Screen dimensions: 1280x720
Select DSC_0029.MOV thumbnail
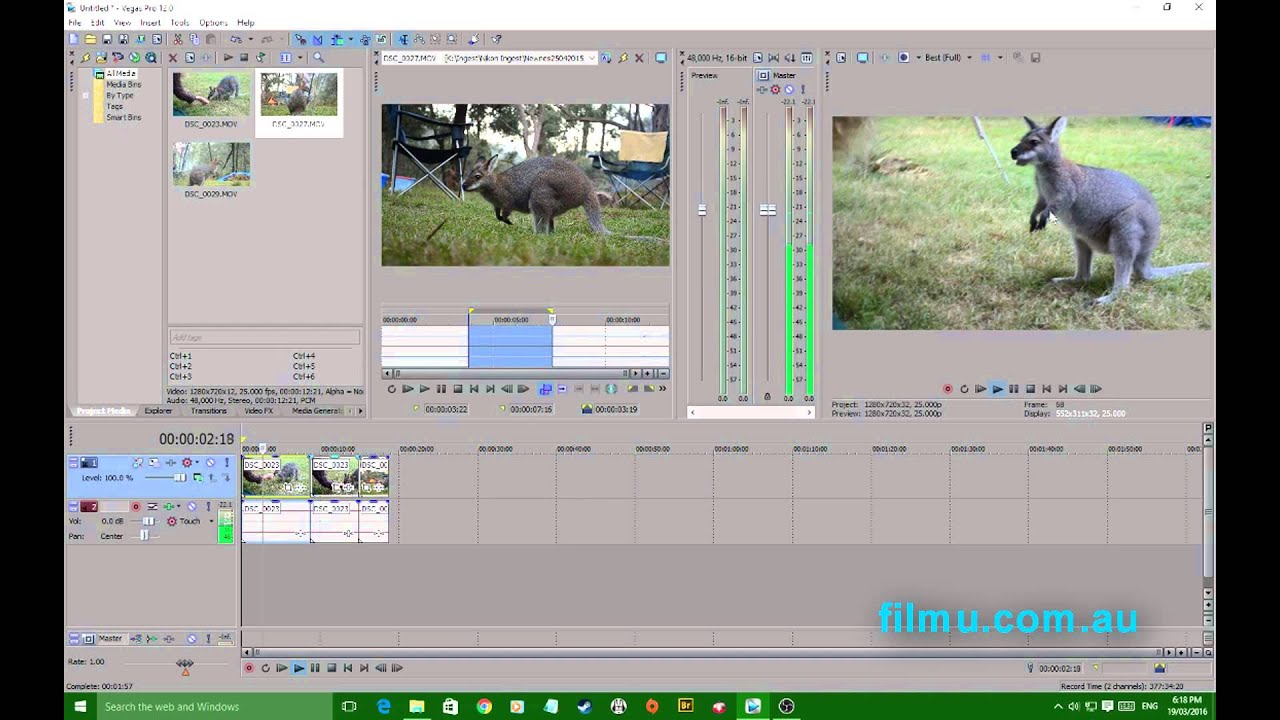coord(211,165)
